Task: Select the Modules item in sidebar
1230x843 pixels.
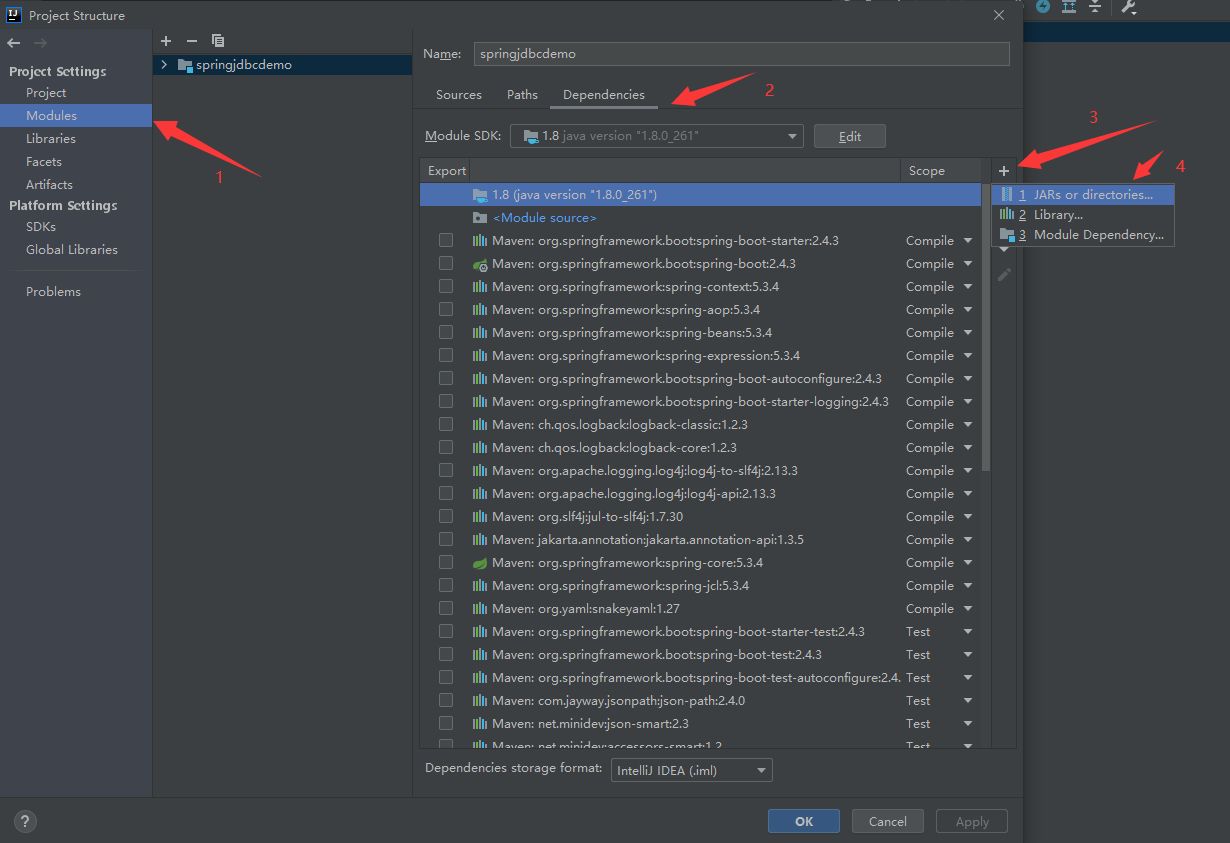Action: [76, 116]
